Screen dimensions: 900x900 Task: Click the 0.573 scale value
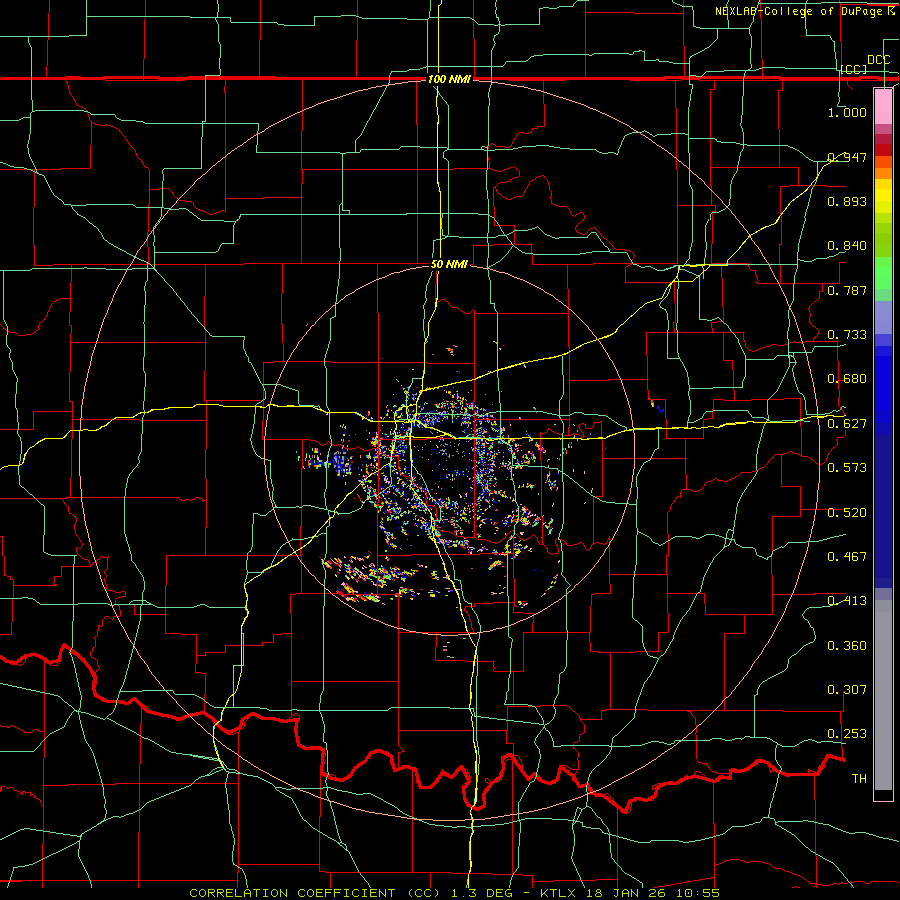pos(847,467)
